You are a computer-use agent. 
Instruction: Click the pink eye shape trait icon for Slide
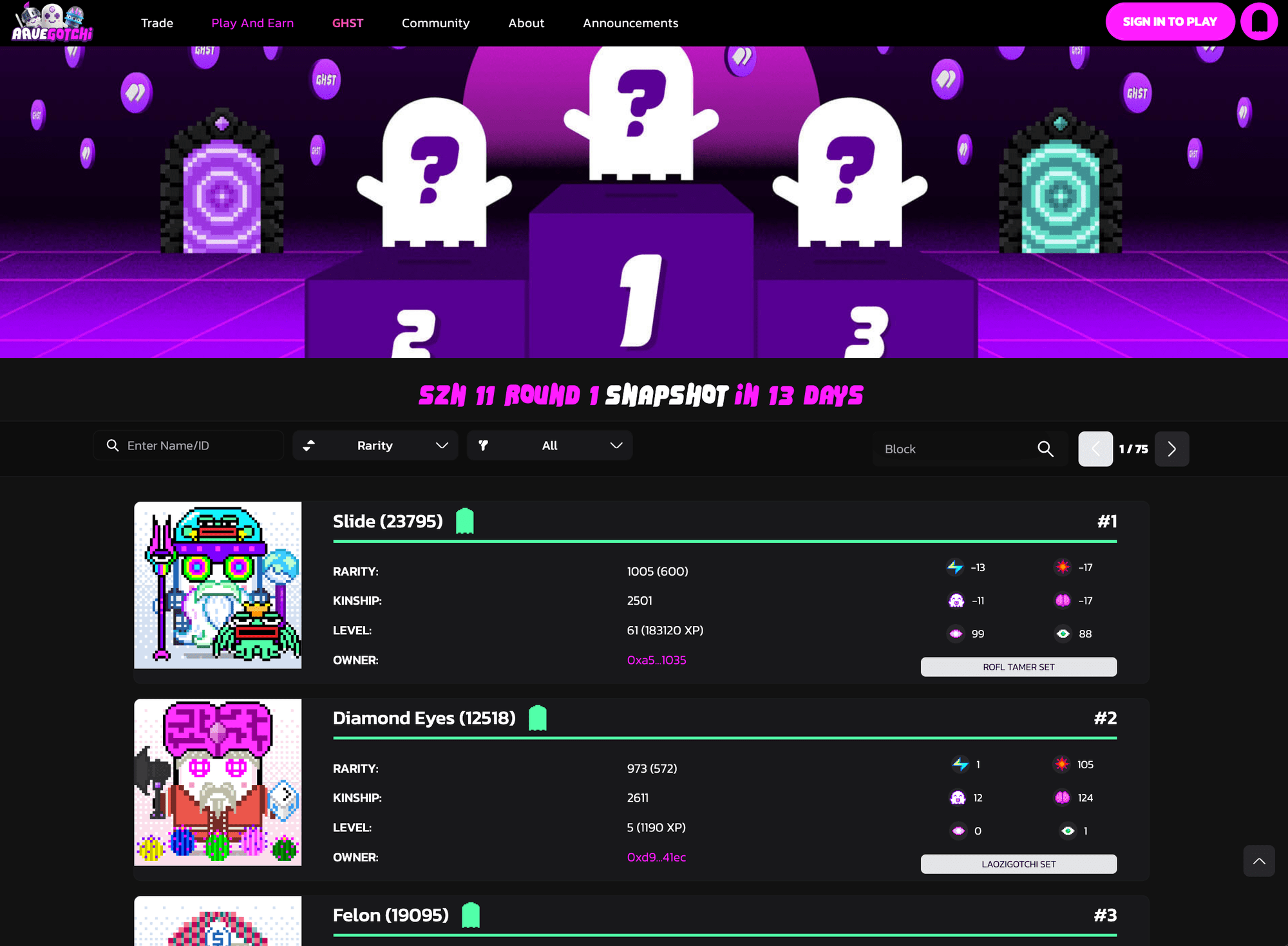click(955, 634)
